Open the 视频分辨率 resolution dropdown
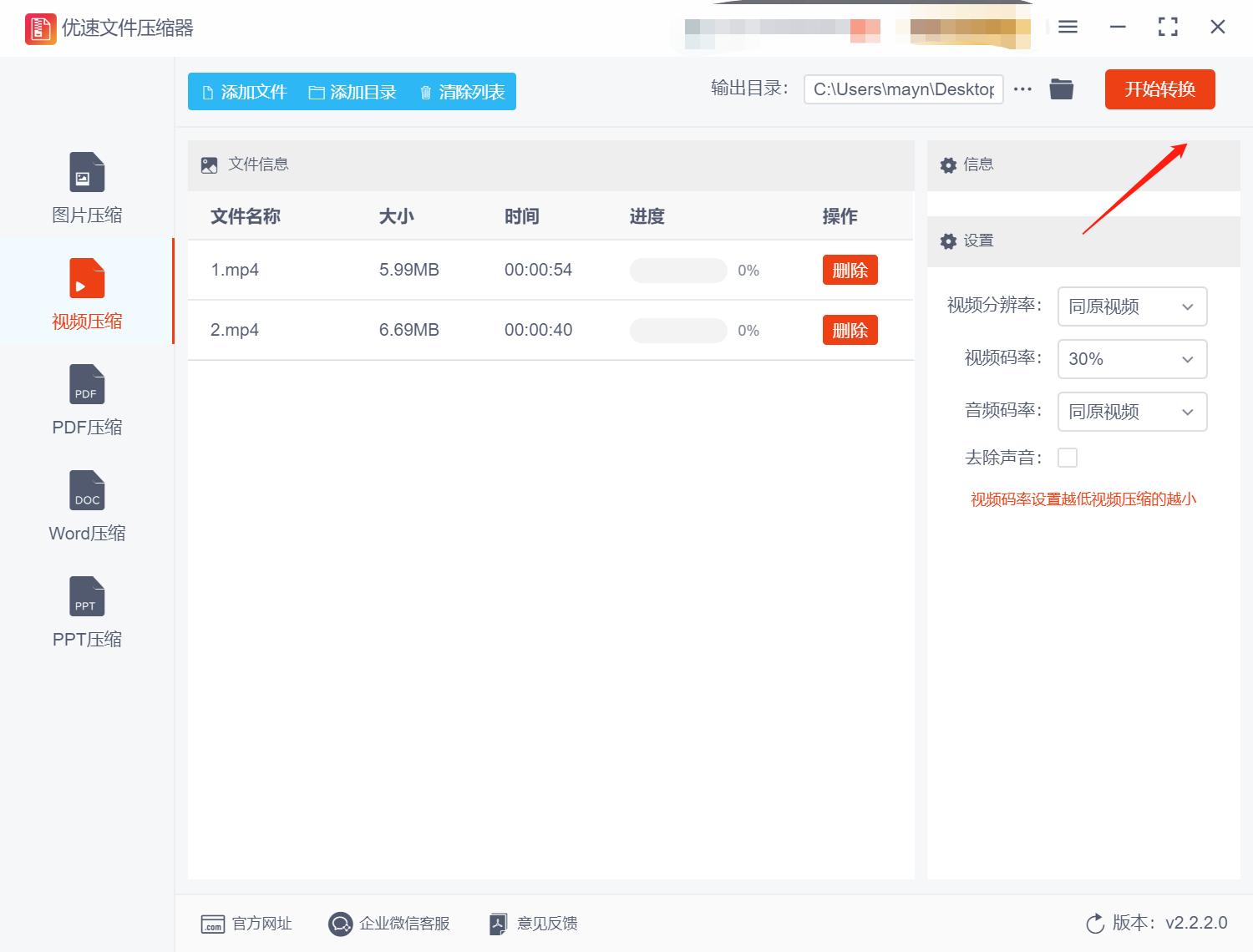The width and height of the screenshot is (1253, 952). (1132, 306)
